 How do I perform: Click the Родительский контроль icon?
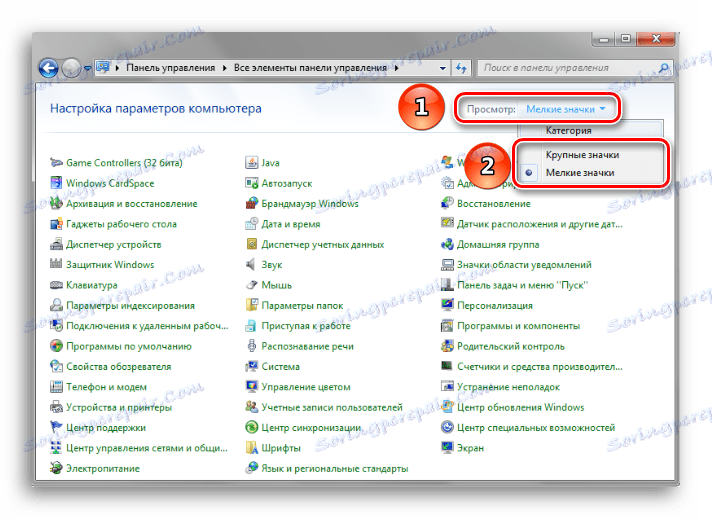click(447, 346)
